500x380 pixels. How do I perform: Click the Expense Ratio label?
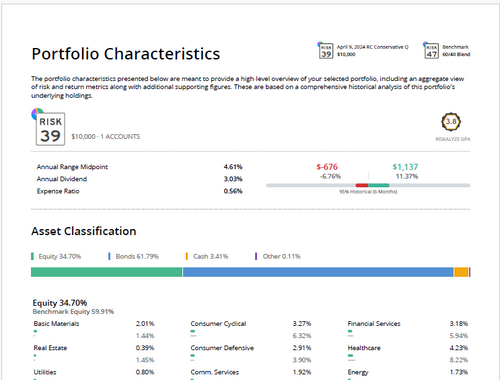click(58, 191)
